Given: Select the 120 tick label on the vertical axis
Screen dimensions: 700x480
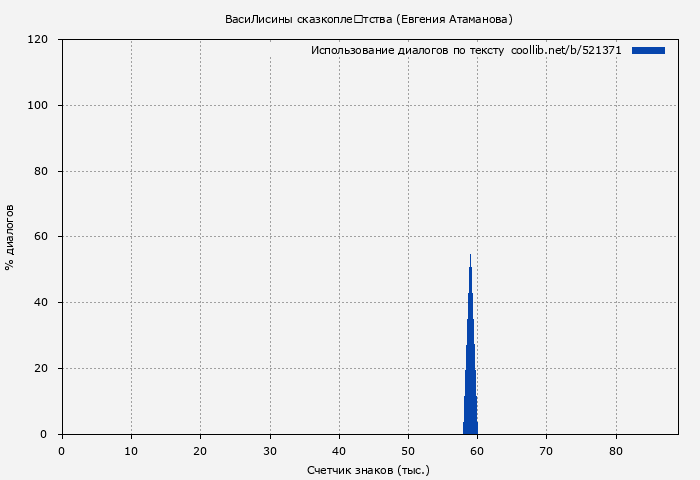Looking at the screenshot, I should point(39,40).
